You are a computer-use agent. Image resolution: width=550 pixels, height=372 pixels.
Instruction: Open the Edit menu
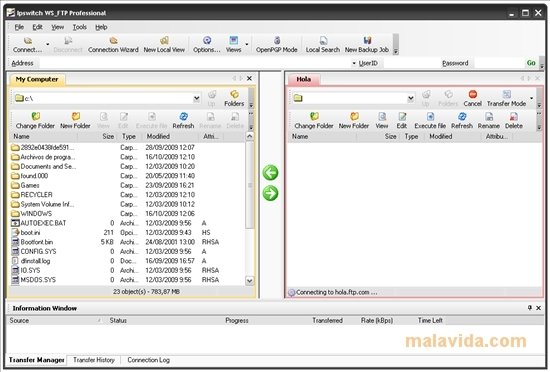pos(38,27)
